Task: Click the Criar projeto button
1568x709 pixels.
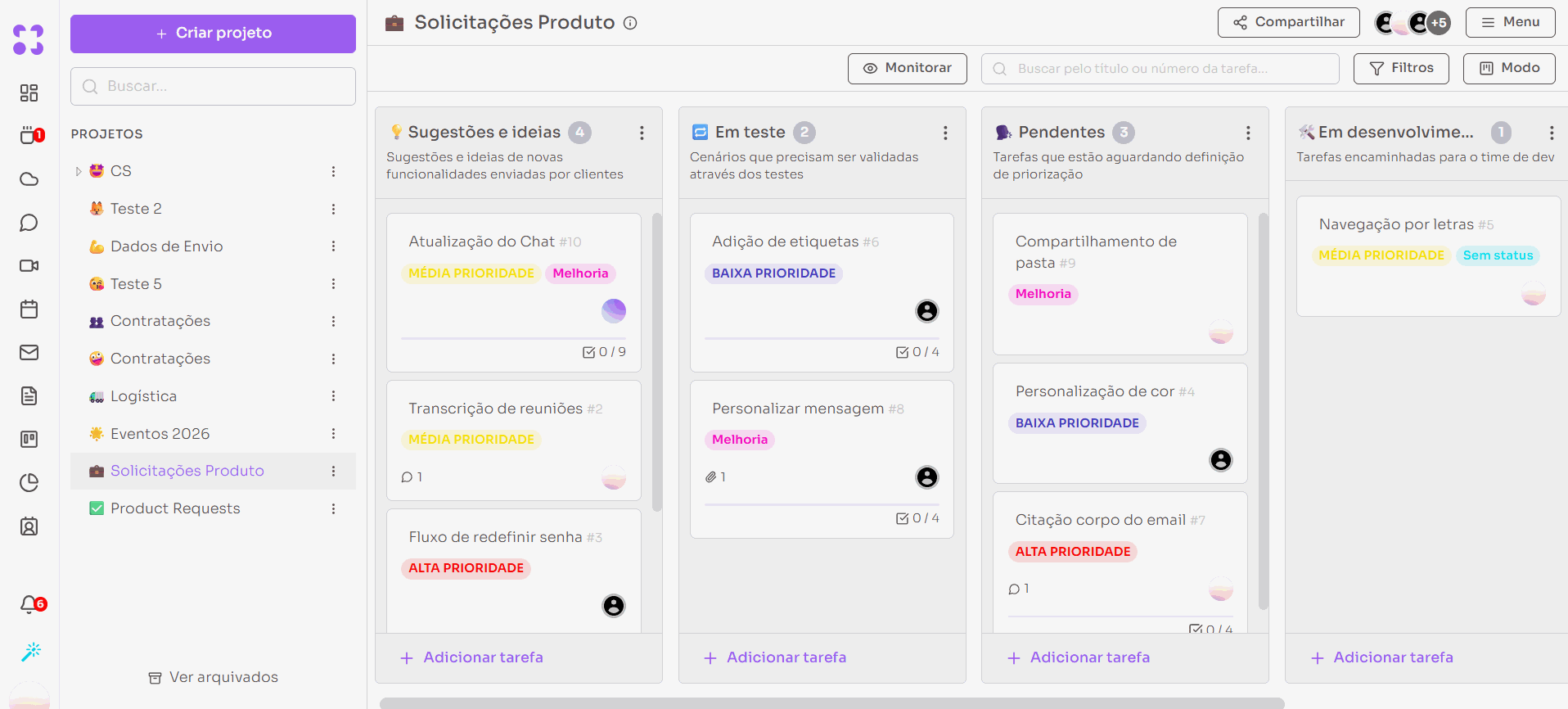Action: 213,34
